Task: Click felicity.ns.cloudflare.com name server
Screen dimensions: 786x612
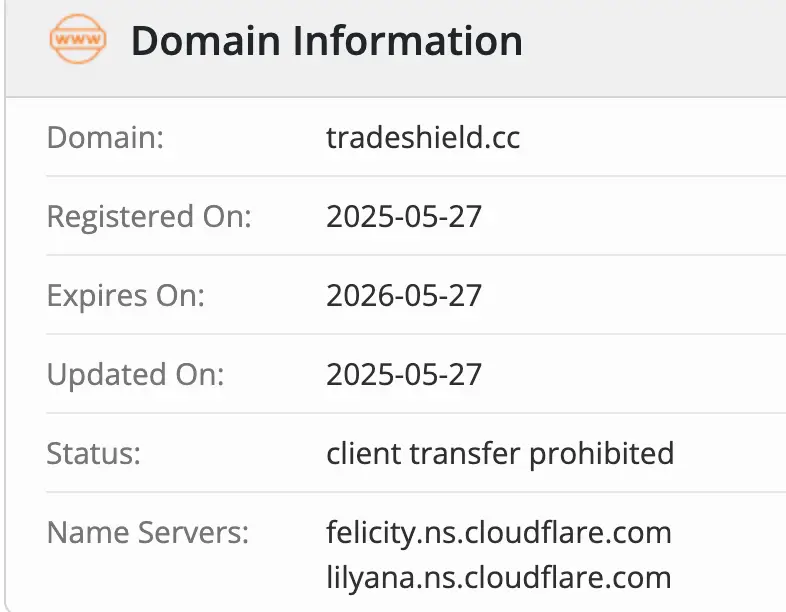Action: tap(498, 532)
